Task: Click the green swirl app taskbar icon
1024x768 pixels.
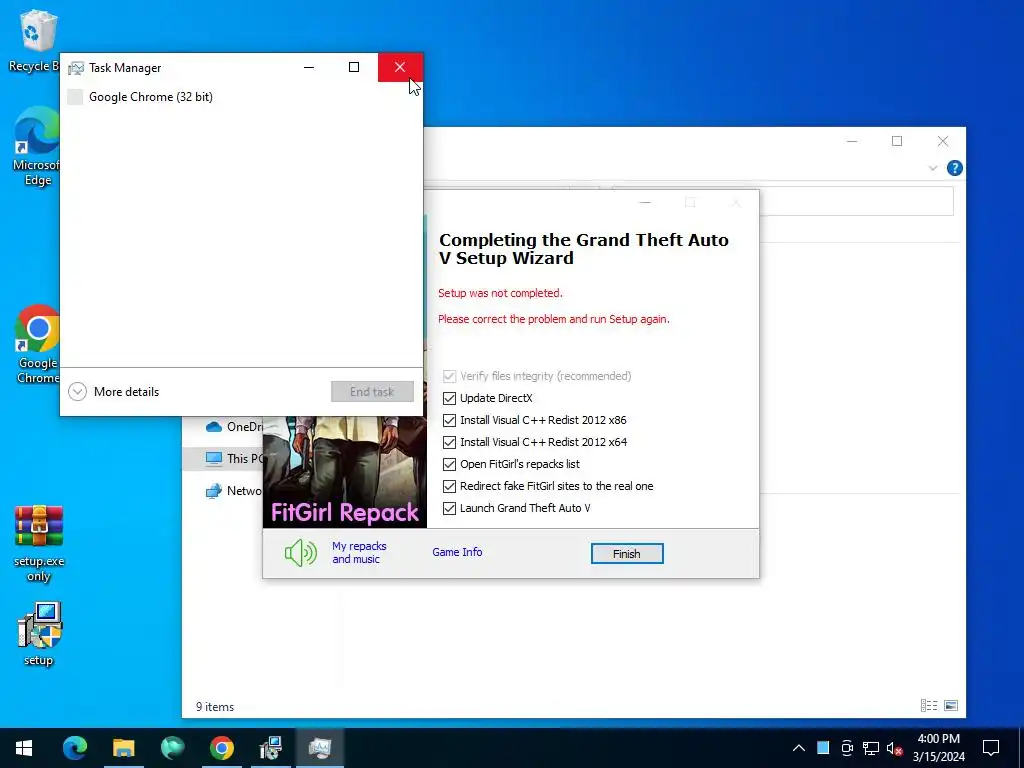Action: pyautogui.click(x=172, y=748)
